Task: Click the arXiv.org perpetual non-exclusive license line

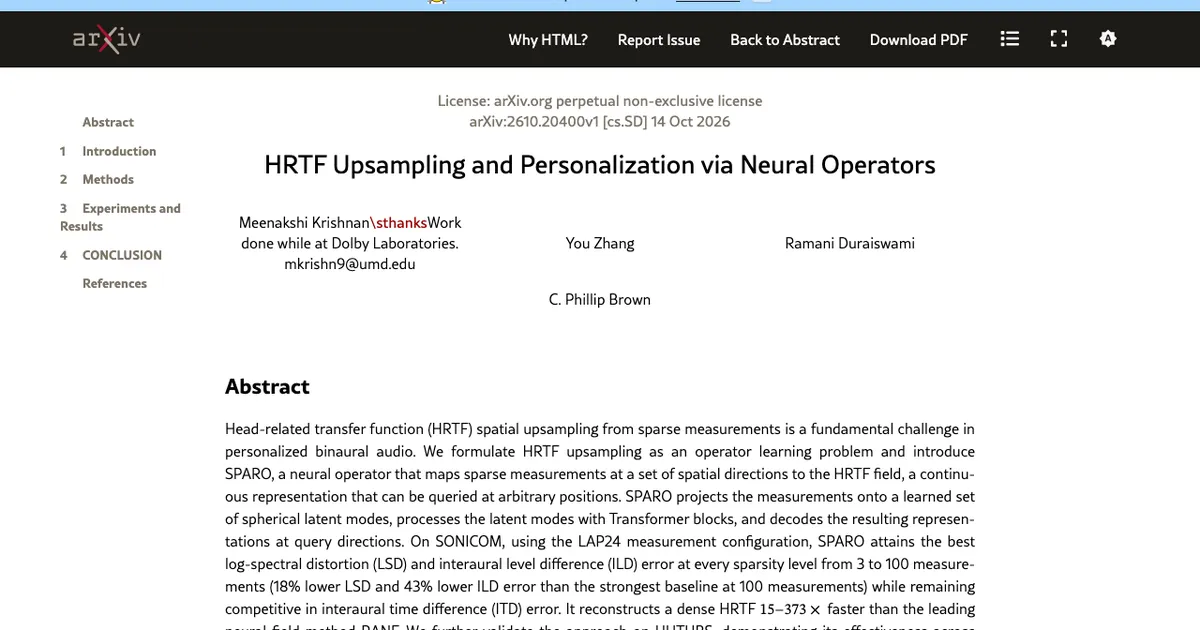Action: [x=600, y=101]
